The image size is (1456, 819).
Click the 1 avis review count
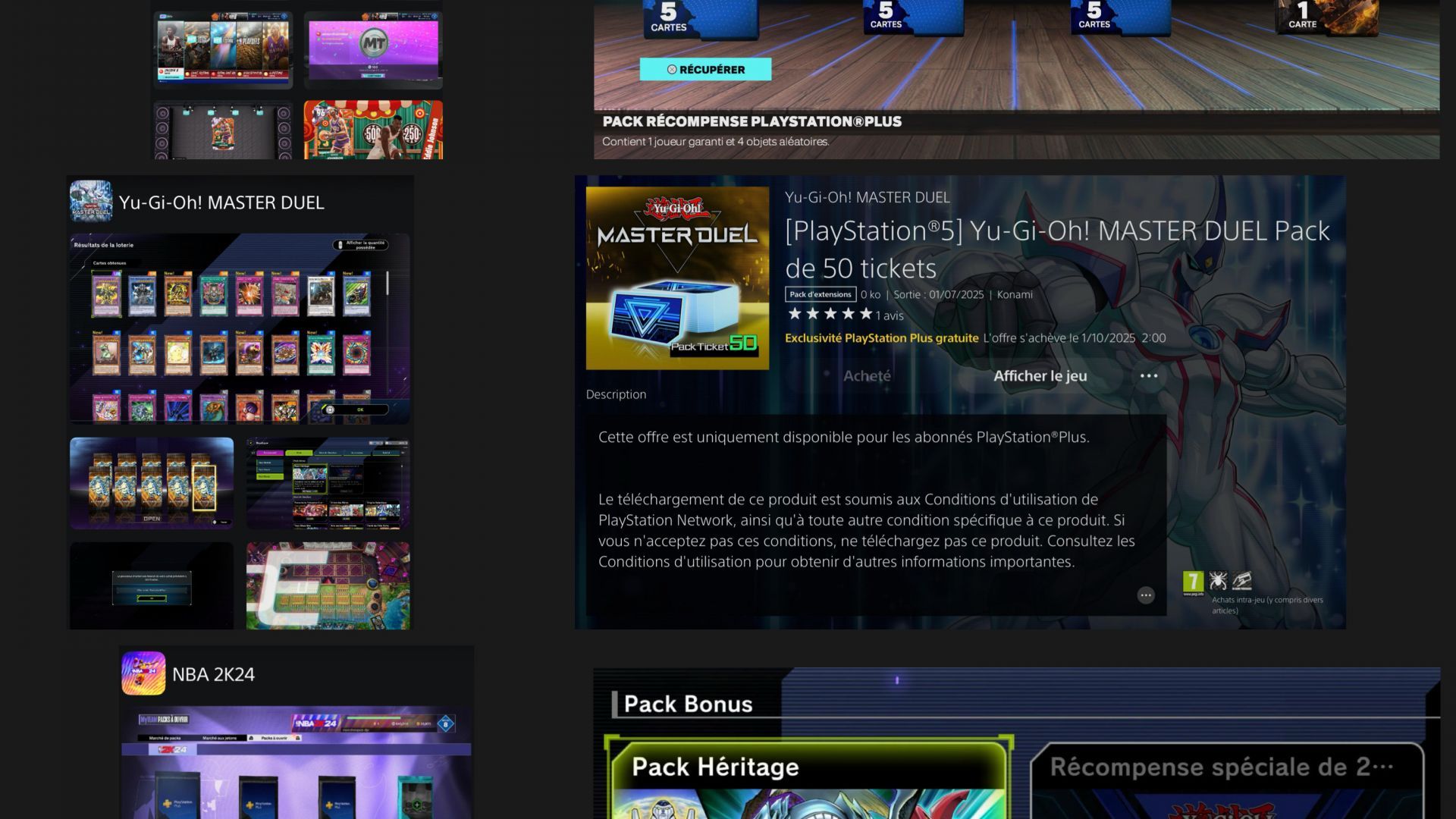tap(890, 315)
